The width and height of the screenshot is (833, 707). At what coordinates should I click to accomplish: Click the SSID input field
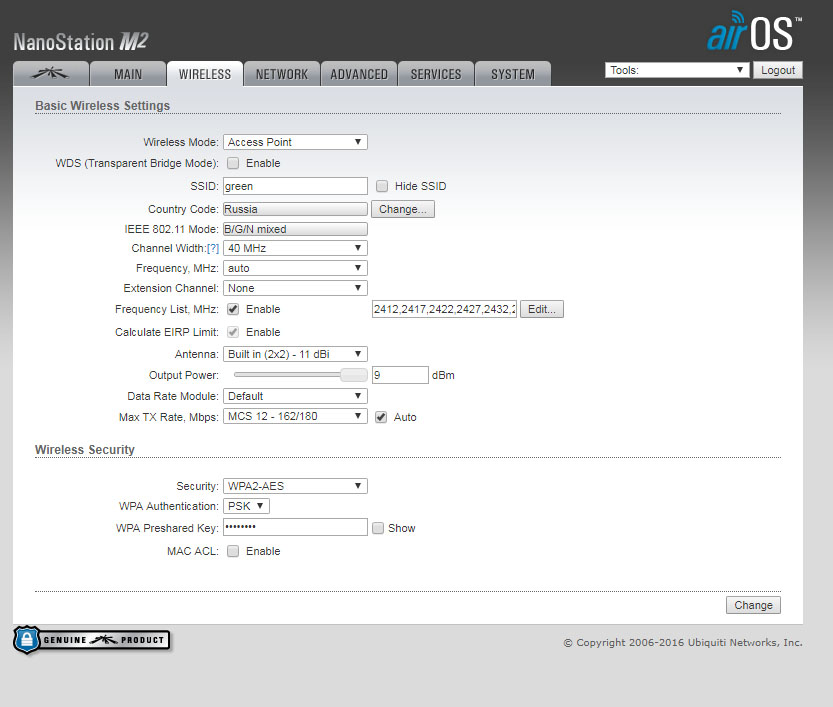(x=295, y=186)
